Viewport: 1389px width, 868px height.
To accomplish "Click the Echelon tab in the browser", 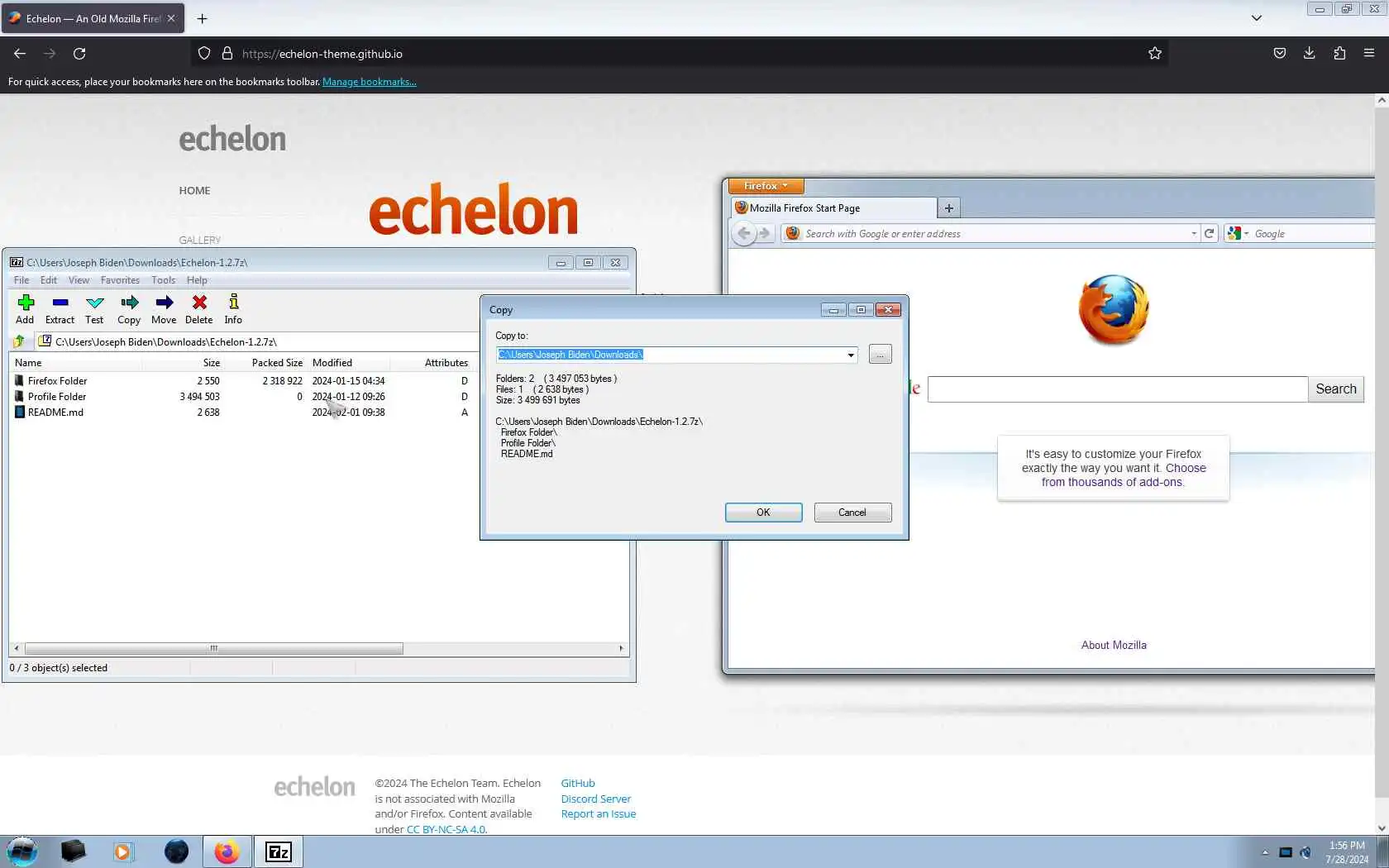I will click(x=92, y=18).
